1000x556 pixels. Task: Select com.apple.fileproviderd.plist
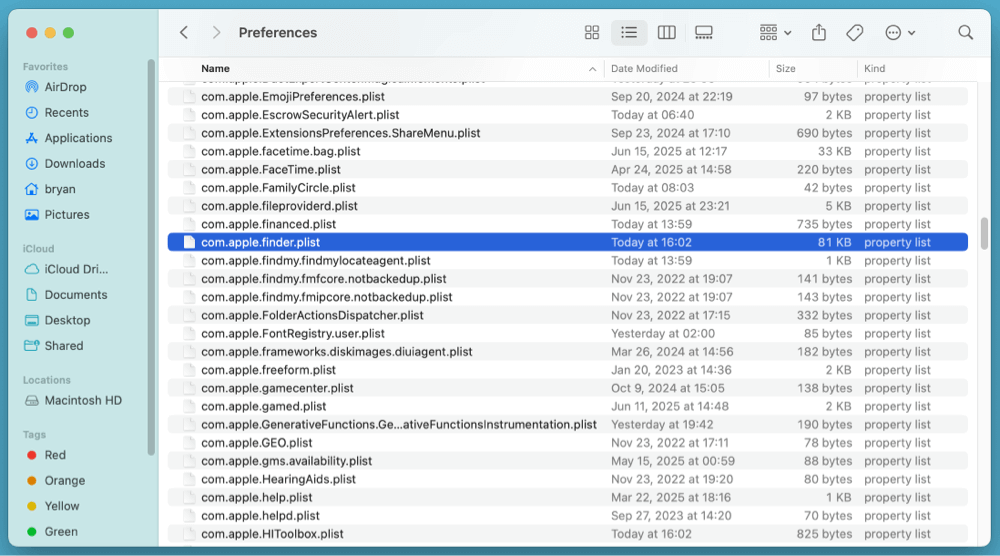click(x=568, y=206)
